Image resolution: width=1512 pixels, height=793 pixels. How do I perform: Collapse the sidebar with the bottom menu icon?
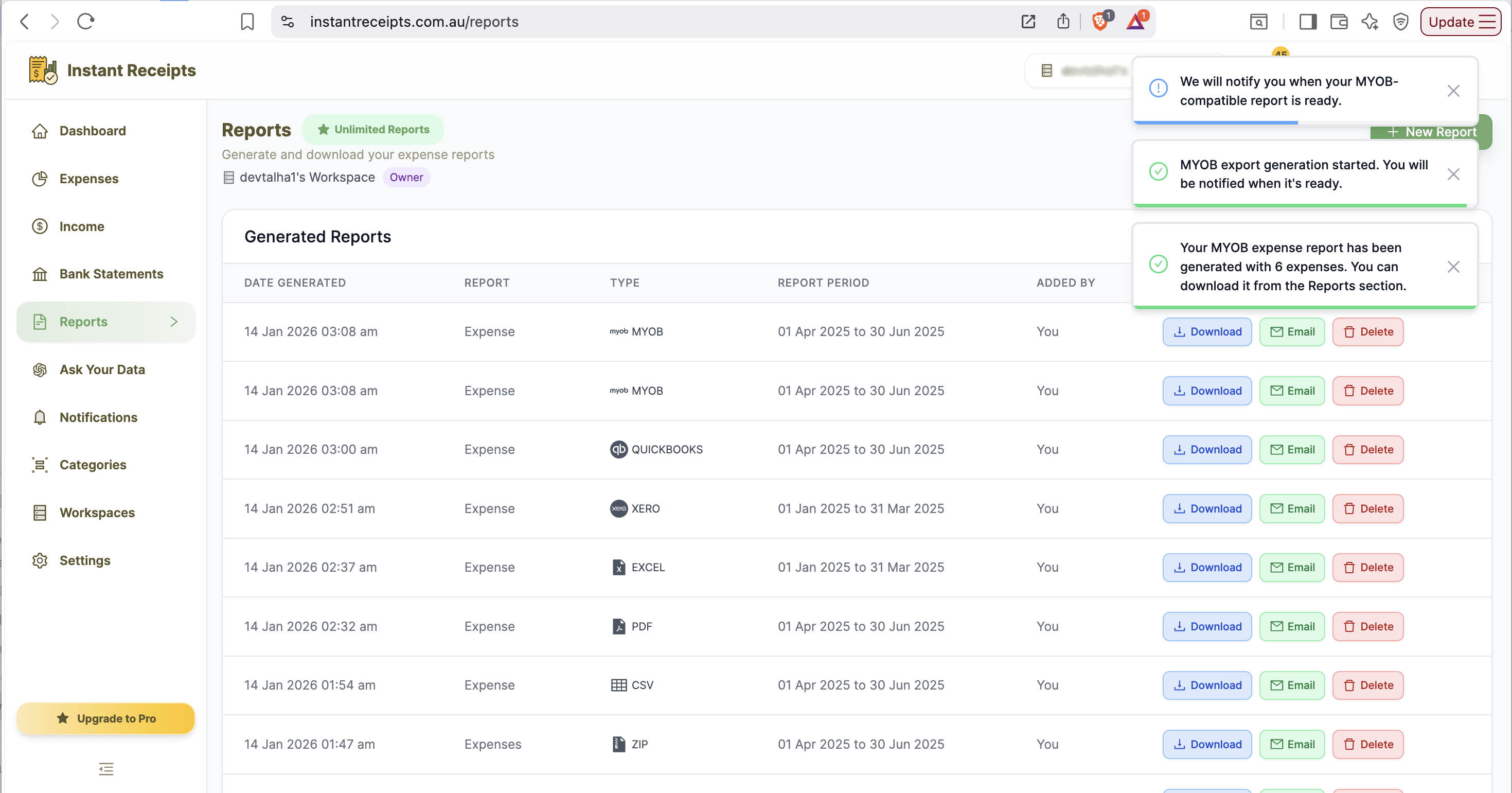click(105, 769)
